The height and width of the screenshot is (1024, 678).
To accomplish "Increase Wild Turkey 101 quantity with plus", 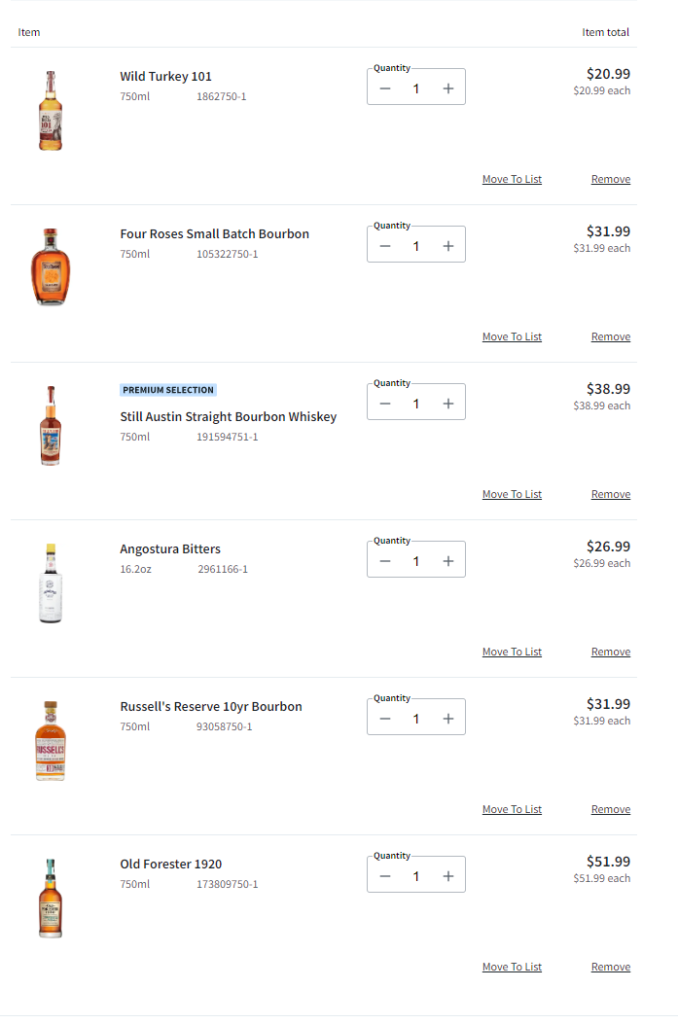I will pos(448,89).
